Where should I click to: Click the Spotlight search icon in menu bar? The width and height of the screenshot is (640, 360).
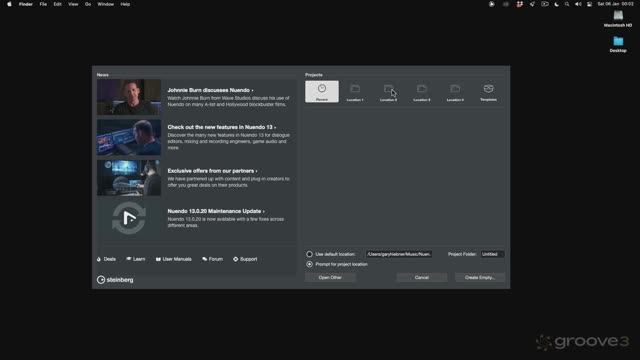coord(567,4)
